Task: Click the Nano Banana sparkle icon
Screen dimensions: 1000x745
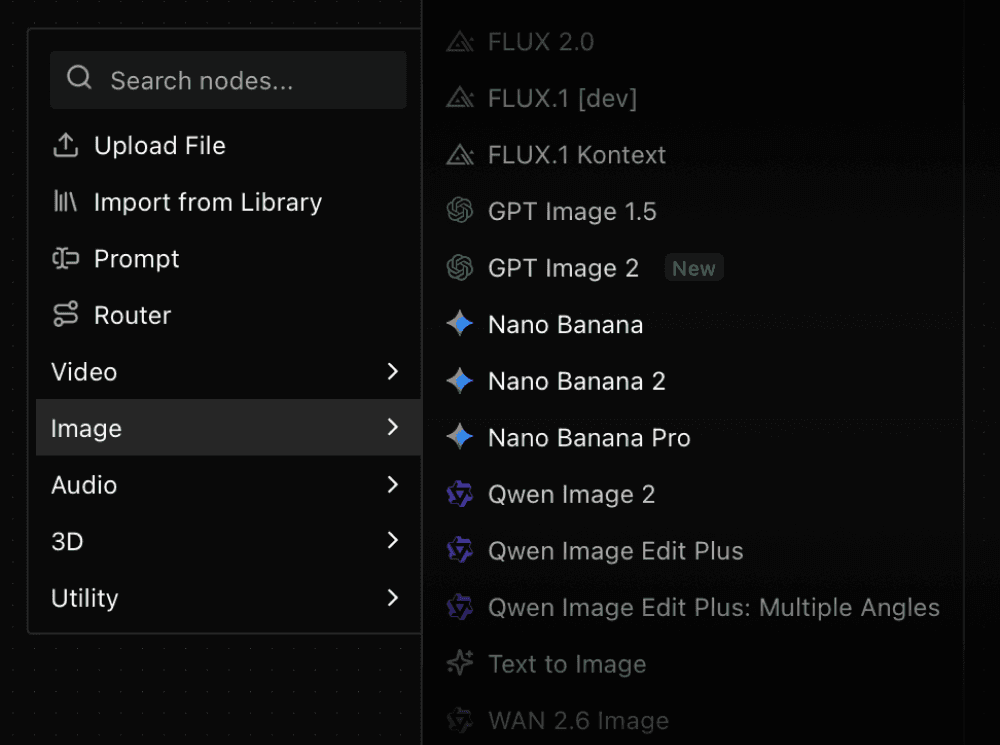Action: pos(460,324)
